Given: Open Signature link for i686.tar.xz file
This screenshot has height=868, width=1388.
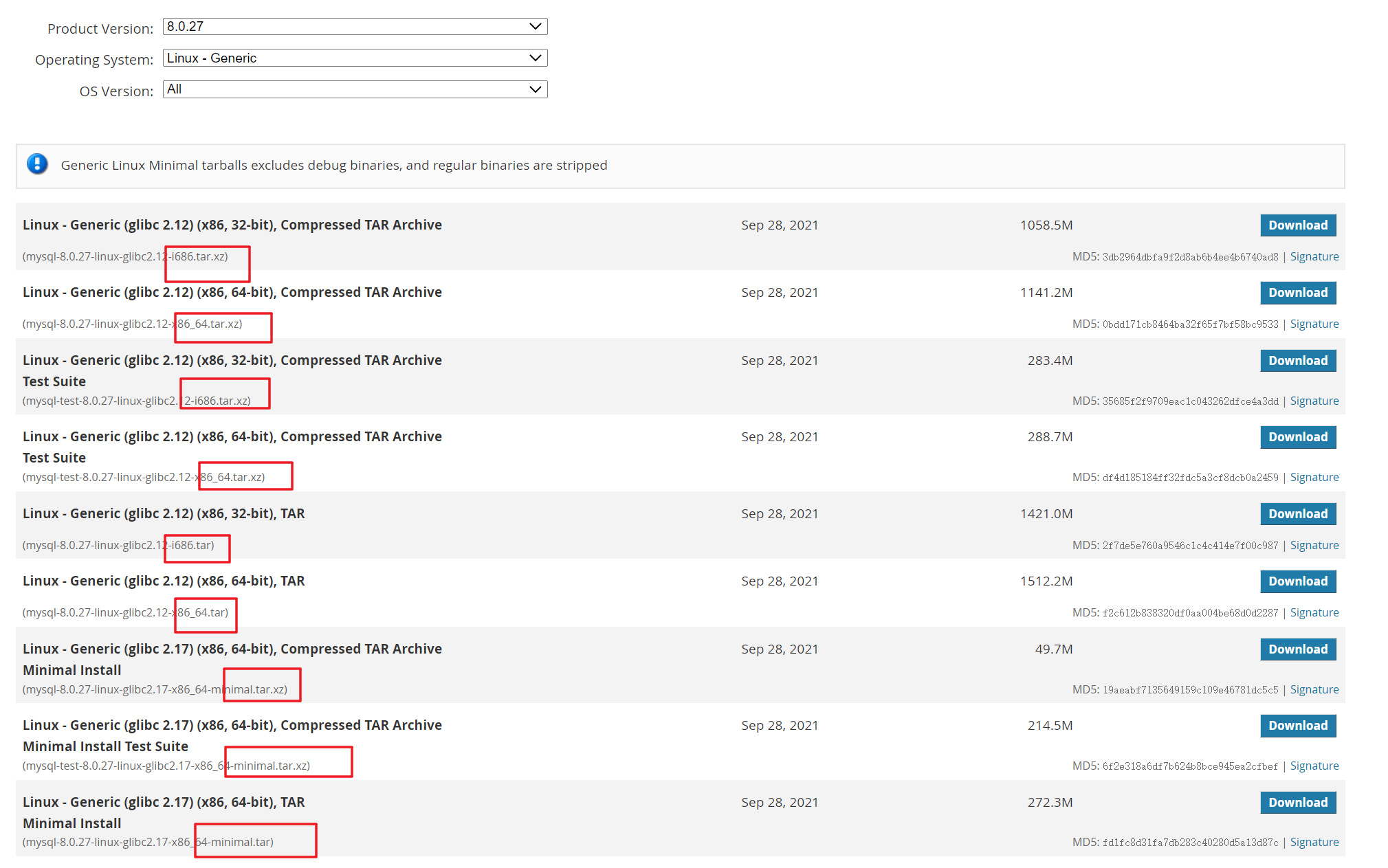Looking at the screenshot, I should tap(1314, 256).
